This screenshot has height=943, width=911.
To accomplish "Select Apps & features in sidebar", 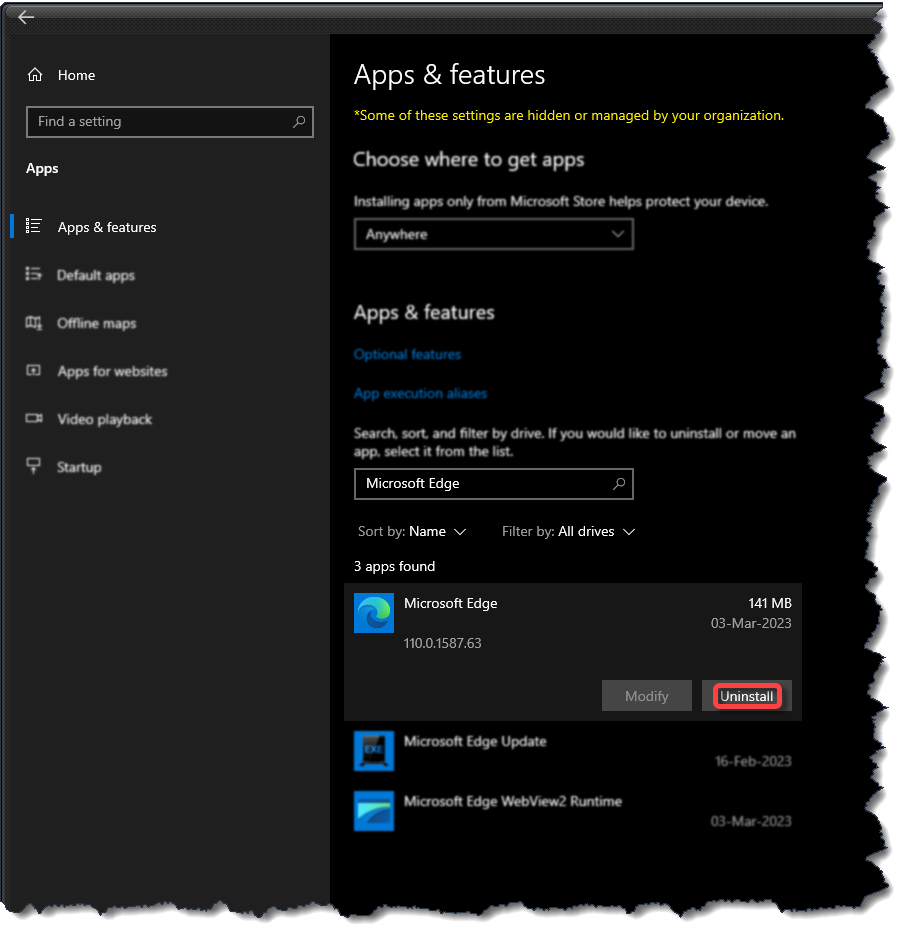I will [x=107, y=227].
